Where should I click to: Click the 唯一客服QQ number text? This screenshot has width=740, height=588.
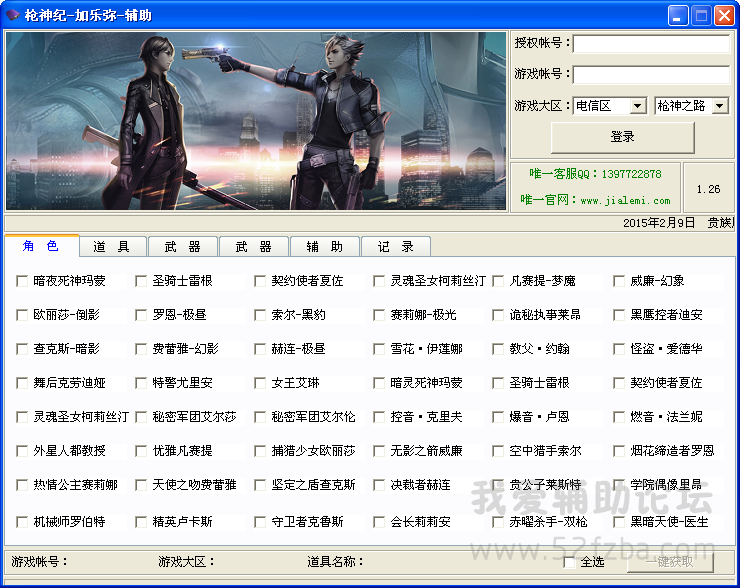pyautogui.click(x=631, y=174)
